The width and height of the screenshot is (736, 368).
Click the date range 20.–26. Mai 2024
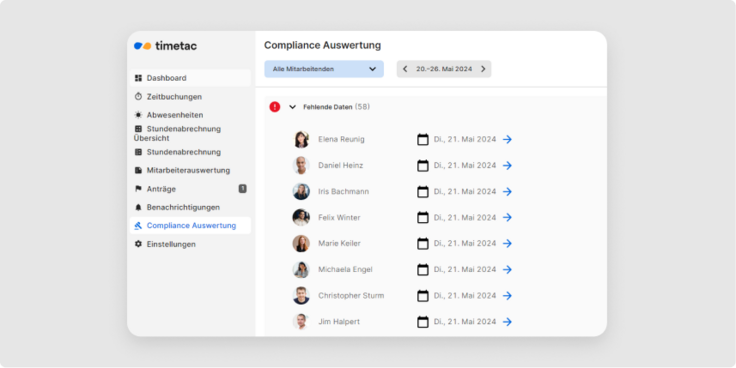pos(444,69)
